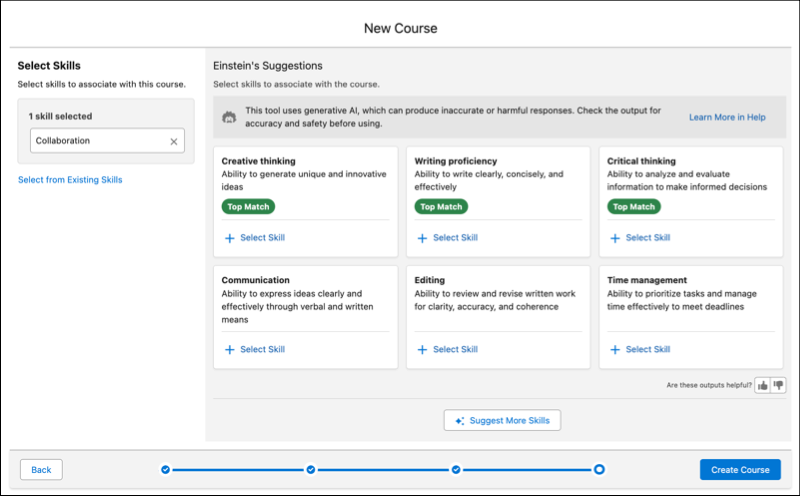Click the New Course title
800x496 pixels.
(x=401, y=29)
